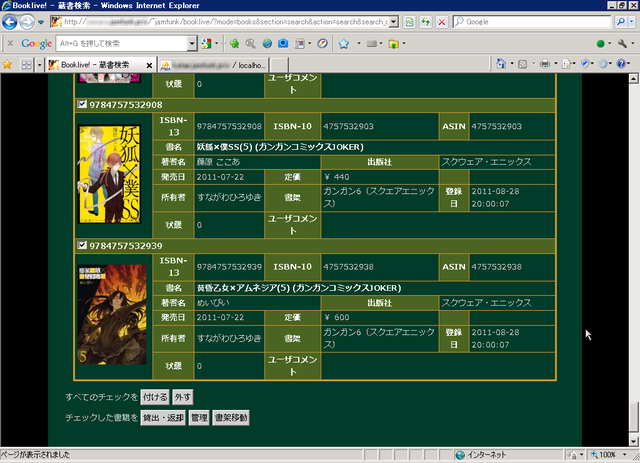Open the Quick Tabs grid icon
This screenshot has width=640, height=463.
pos(26,65)
